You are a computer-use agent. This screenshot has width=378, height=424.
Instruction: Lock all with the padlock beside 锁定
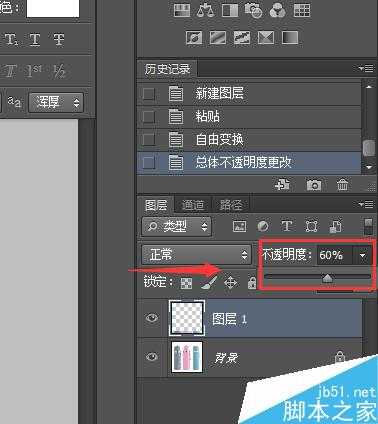tap(252, 282)
